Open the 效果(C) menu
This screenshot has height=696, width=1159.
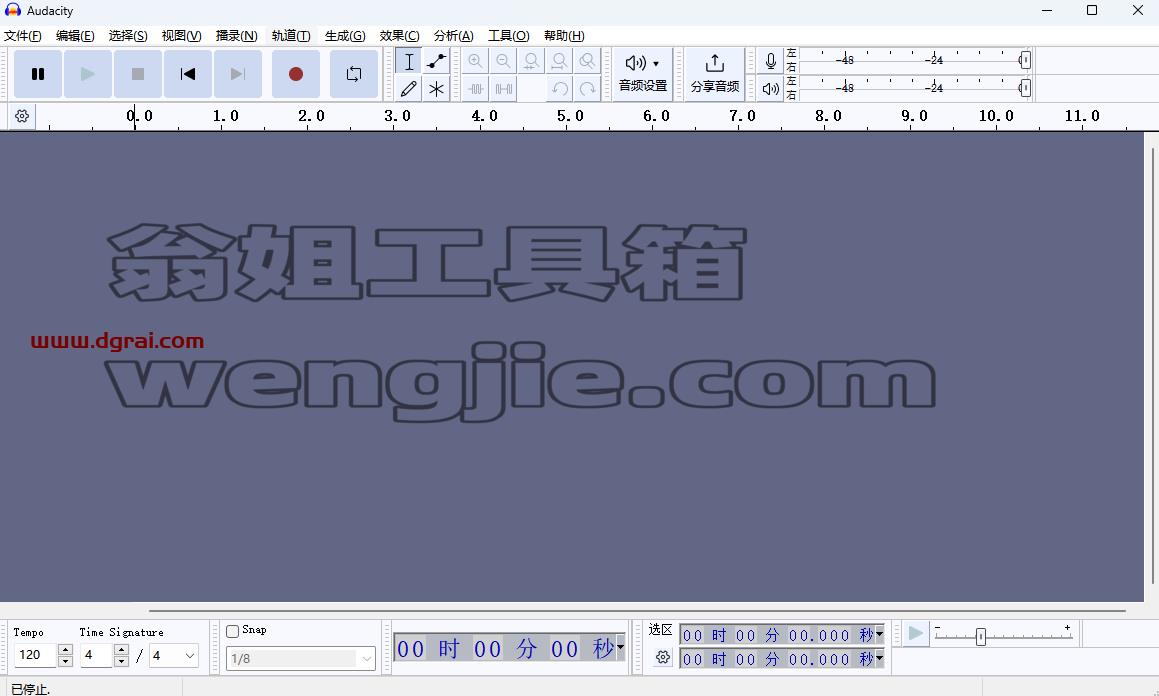400,35
